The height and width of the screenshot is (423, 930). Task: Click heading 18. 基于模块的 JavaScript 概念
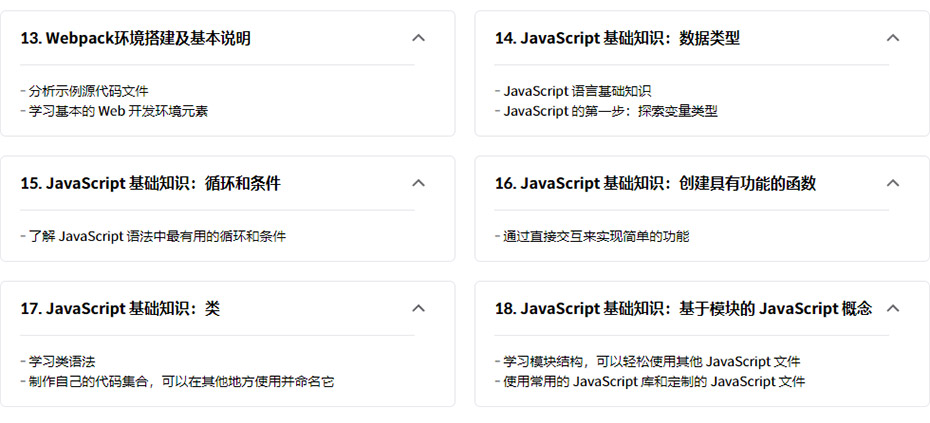[x=683, y=309]
